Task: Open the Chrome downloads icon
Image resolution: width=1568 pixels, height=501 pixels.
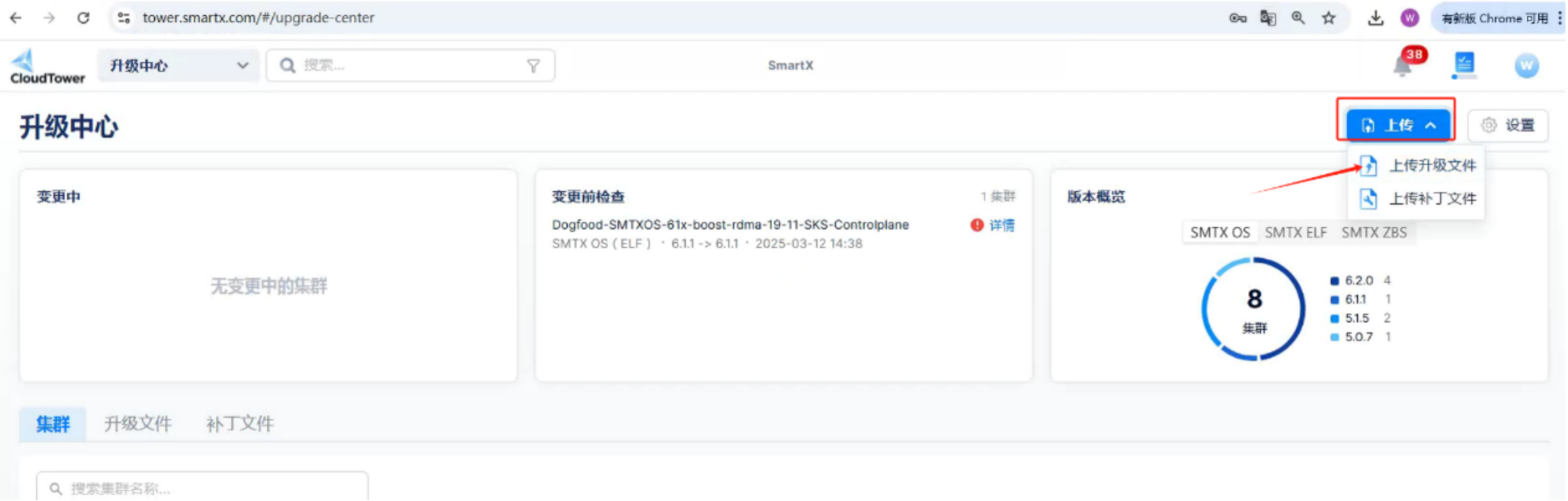Action: [x=1375, y=18]
